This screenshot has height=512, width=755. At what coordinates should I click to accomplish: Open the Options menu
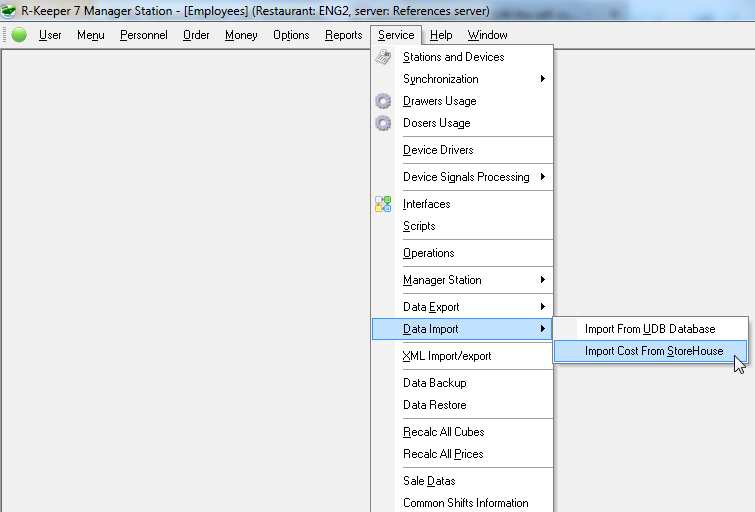[291, 35]
